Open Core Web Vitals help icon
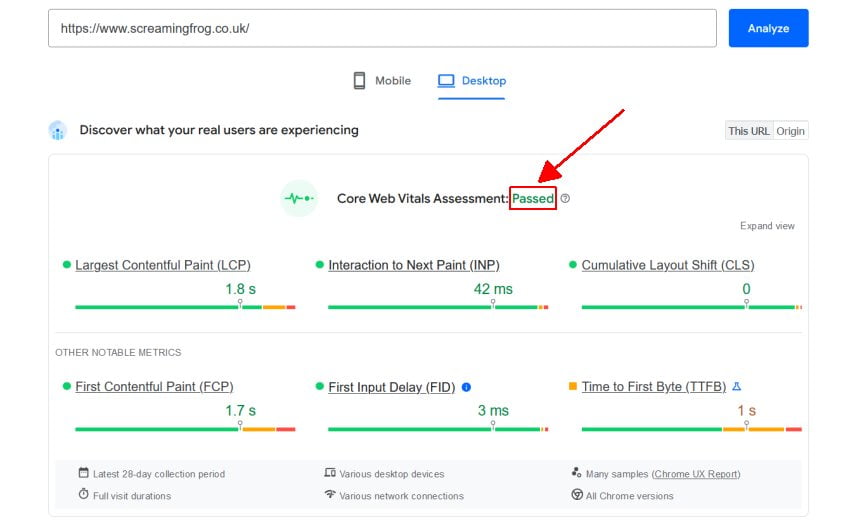Viewport: 850px width, 529px height. tap(565, 198)
